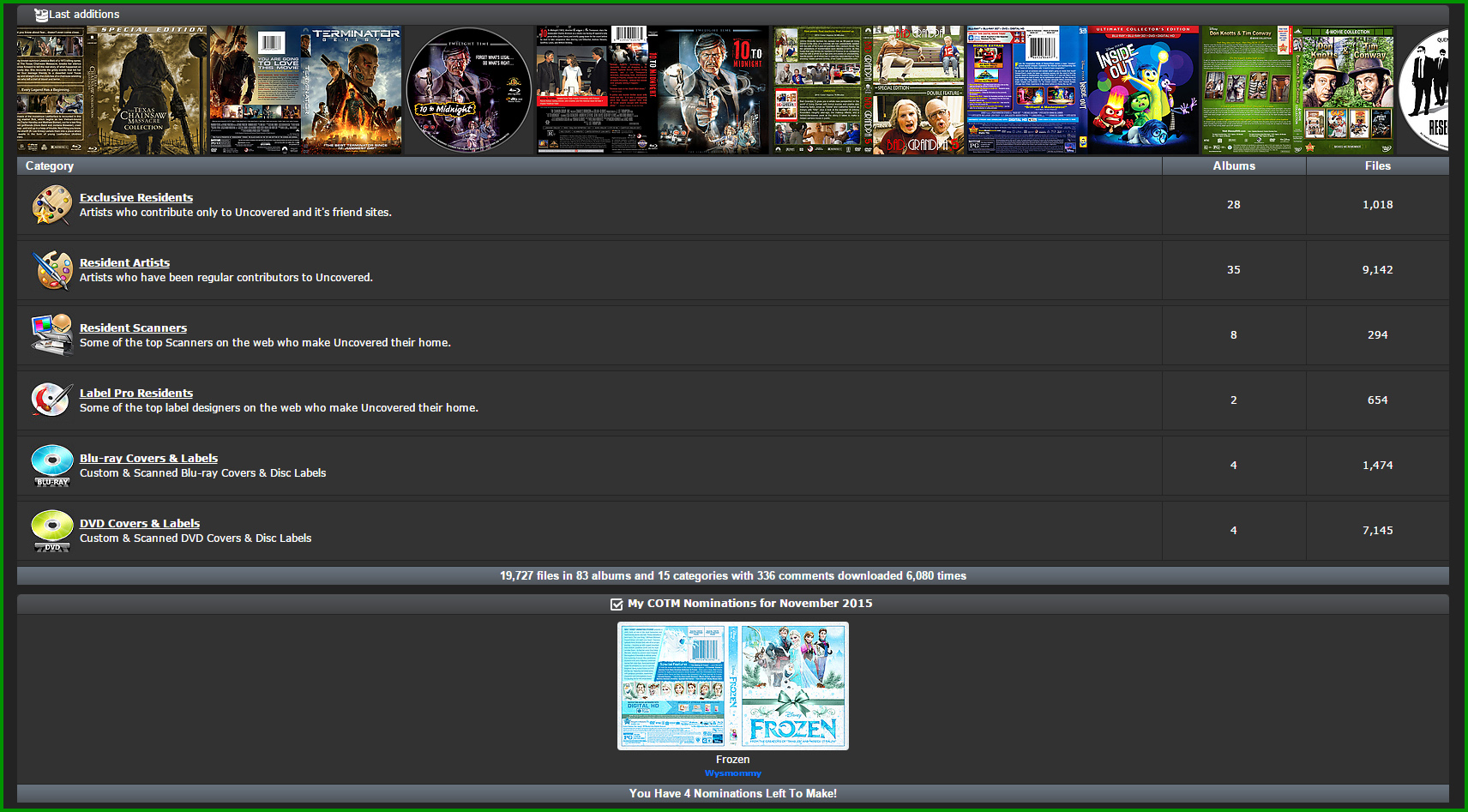The image size is (1468, 812).
Task: Open the Resident Scanners link
Action: pos(133,328)
